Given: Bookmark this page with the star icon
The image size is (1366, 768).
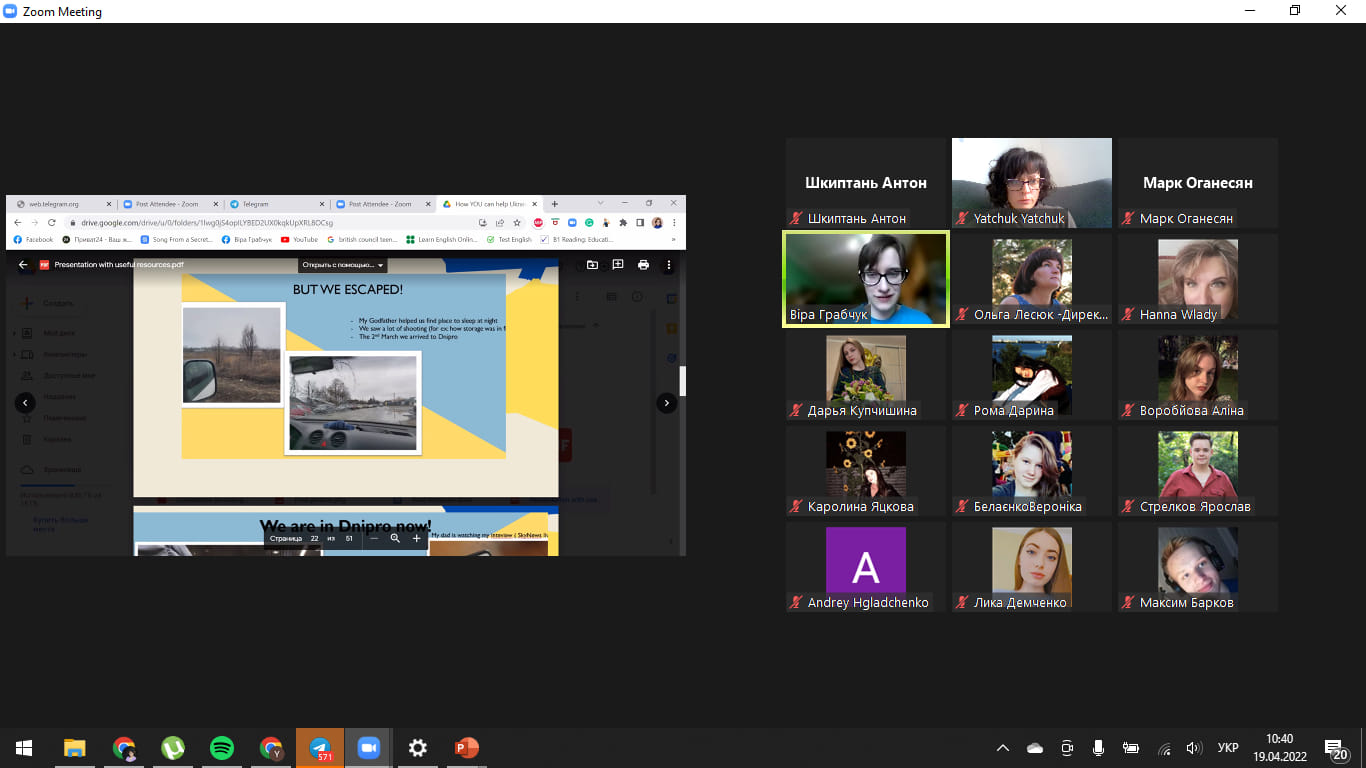Looking at the screenshot, I should coord(517,222).
